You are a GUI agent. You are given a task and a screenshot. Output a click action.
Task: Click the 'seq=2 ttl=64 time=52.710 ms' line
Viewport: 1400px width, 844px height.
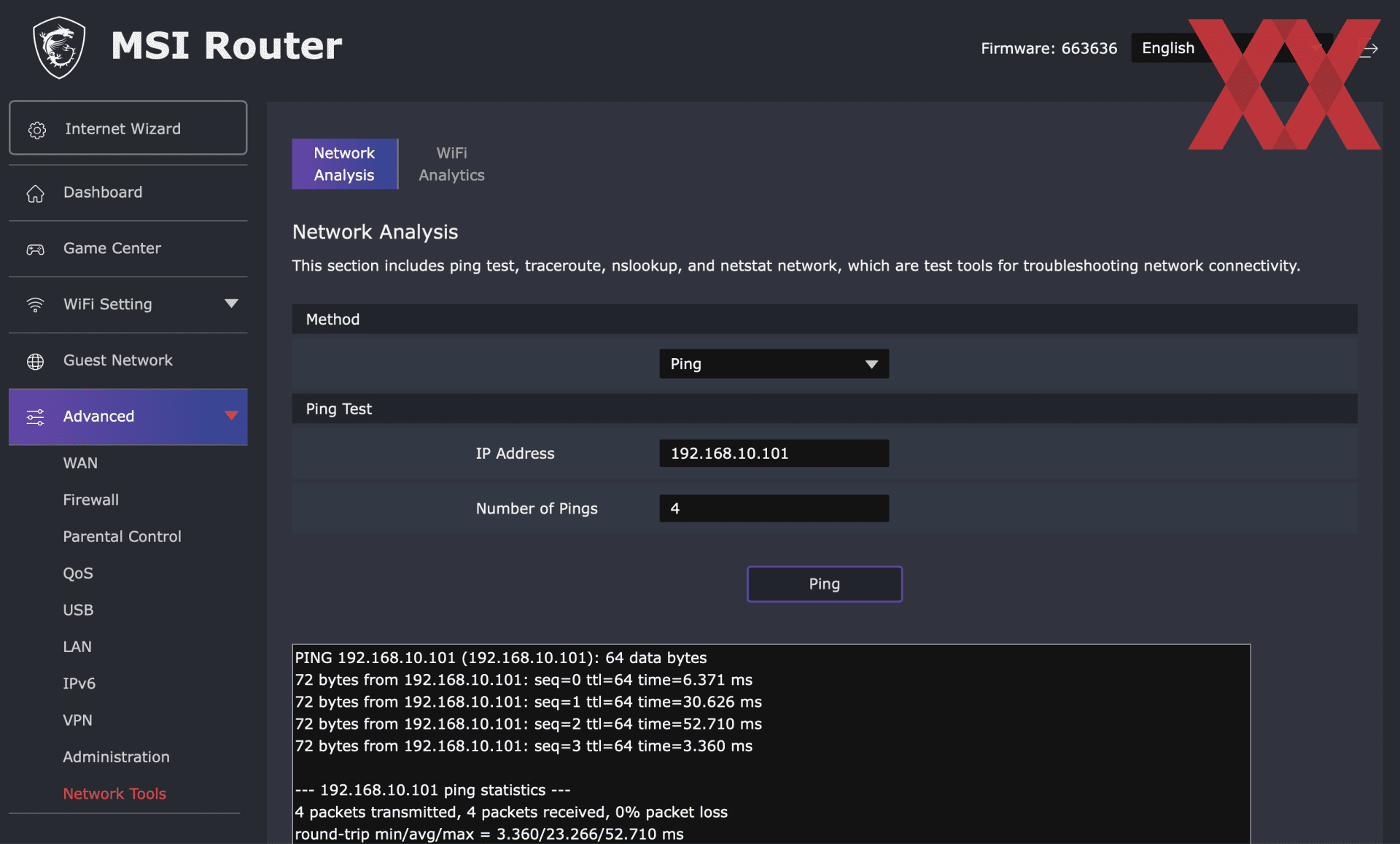click(x=528, y=724)
